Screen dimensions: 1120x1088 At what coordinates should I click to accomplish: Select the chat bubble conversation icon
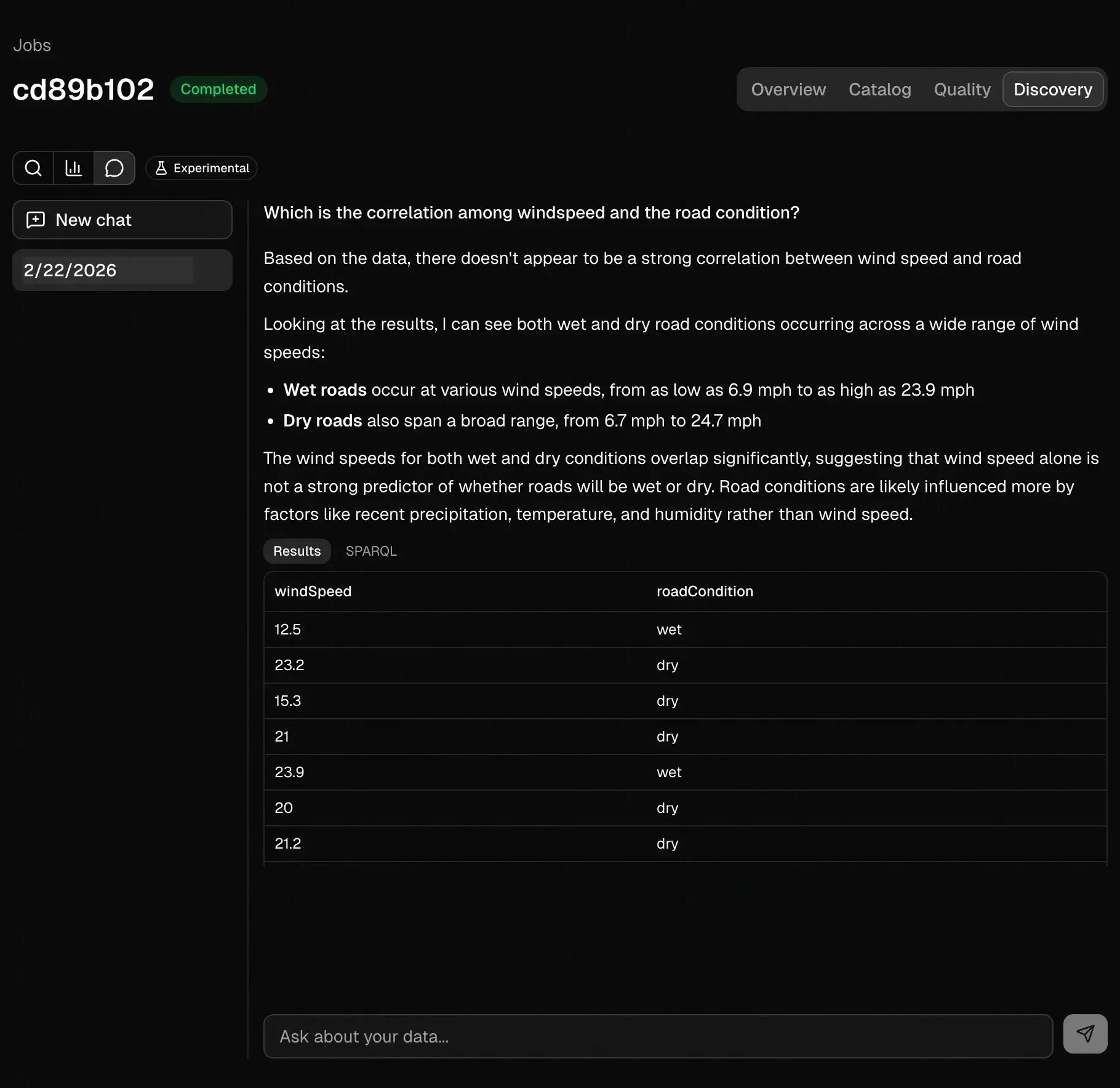tap(114, 167)
